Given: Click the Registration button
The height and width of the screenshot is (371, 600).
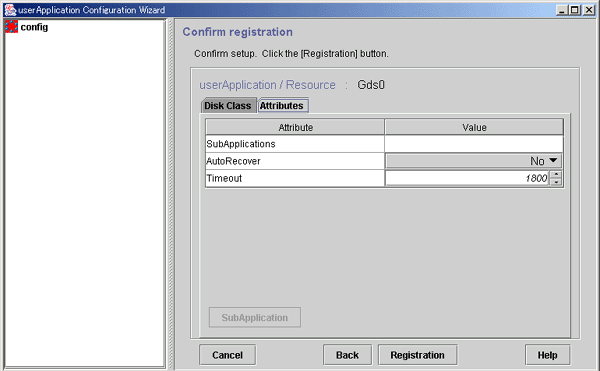Looking at the screenshot, I should tap(417, 355).
